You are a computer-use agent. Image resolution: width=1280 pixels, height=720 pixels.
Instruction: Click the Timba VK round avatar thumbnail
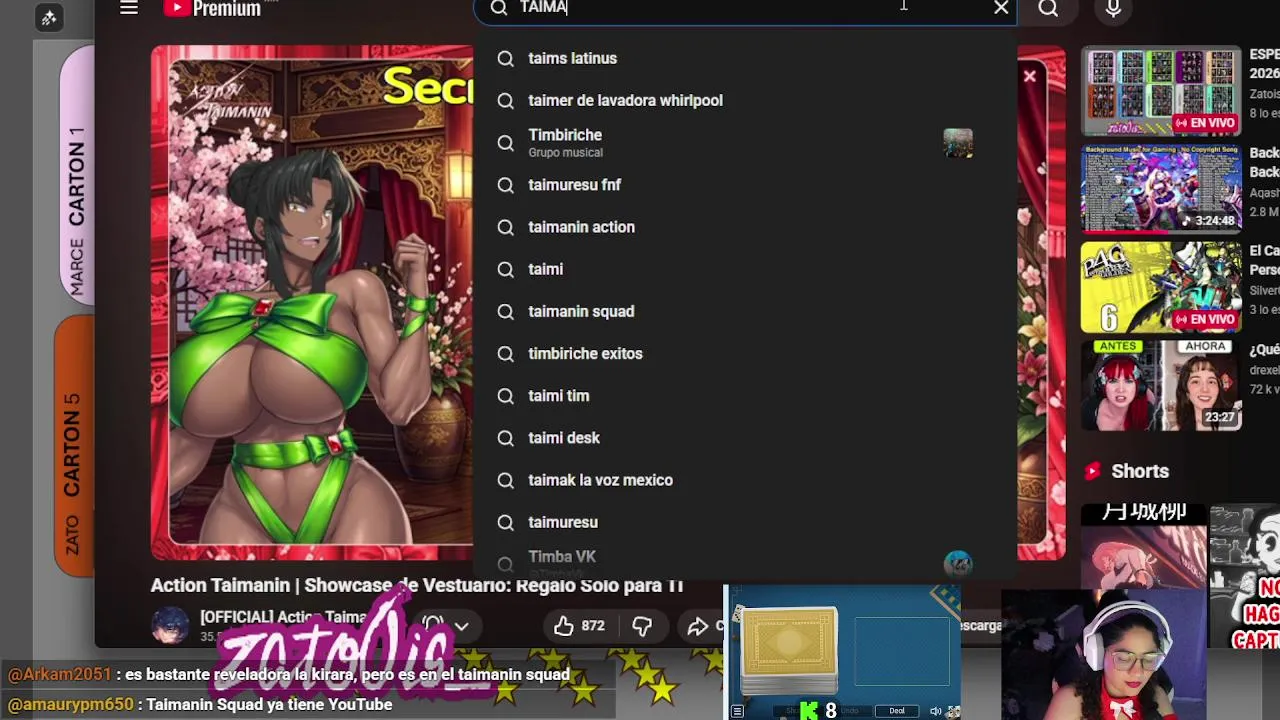click(958, 564)
